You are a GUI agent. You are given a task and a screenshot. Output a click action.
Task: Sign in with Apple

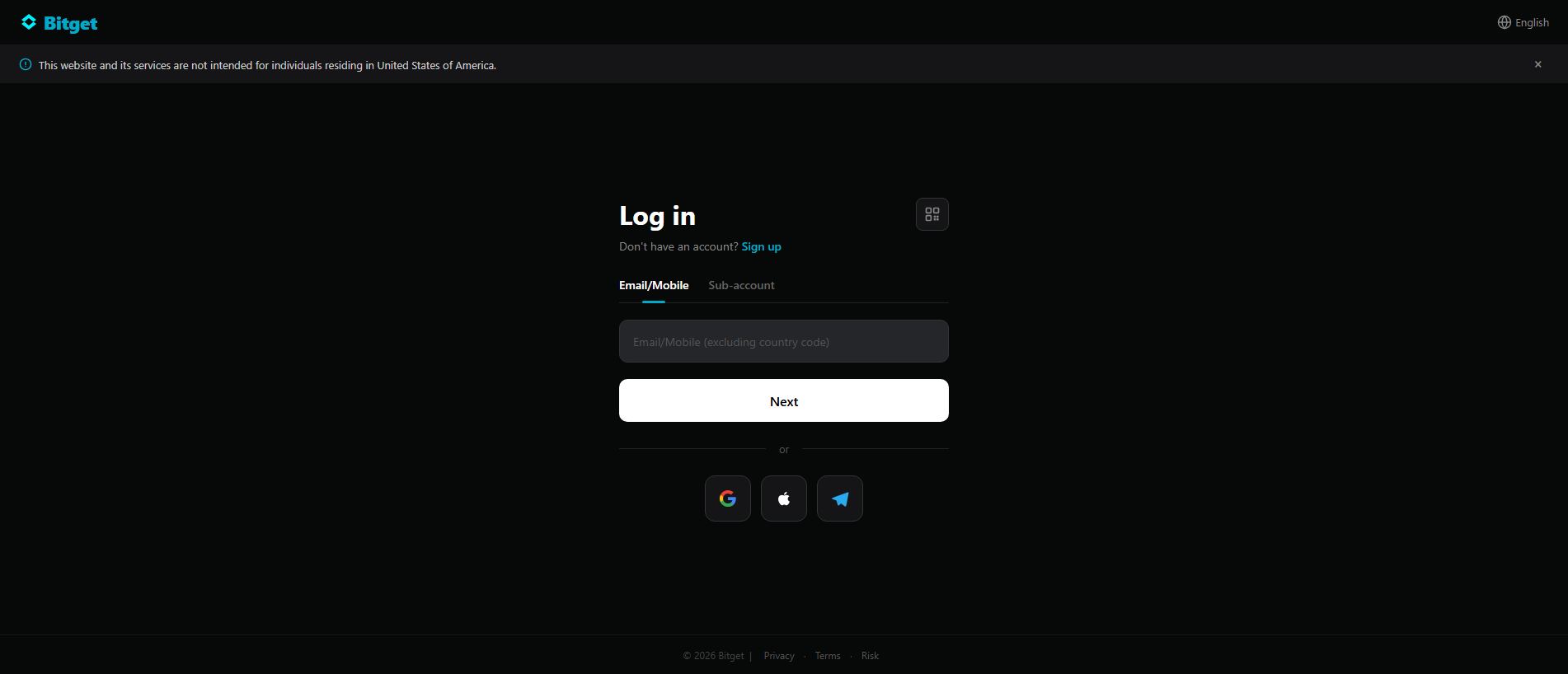(x=784, y=498)
